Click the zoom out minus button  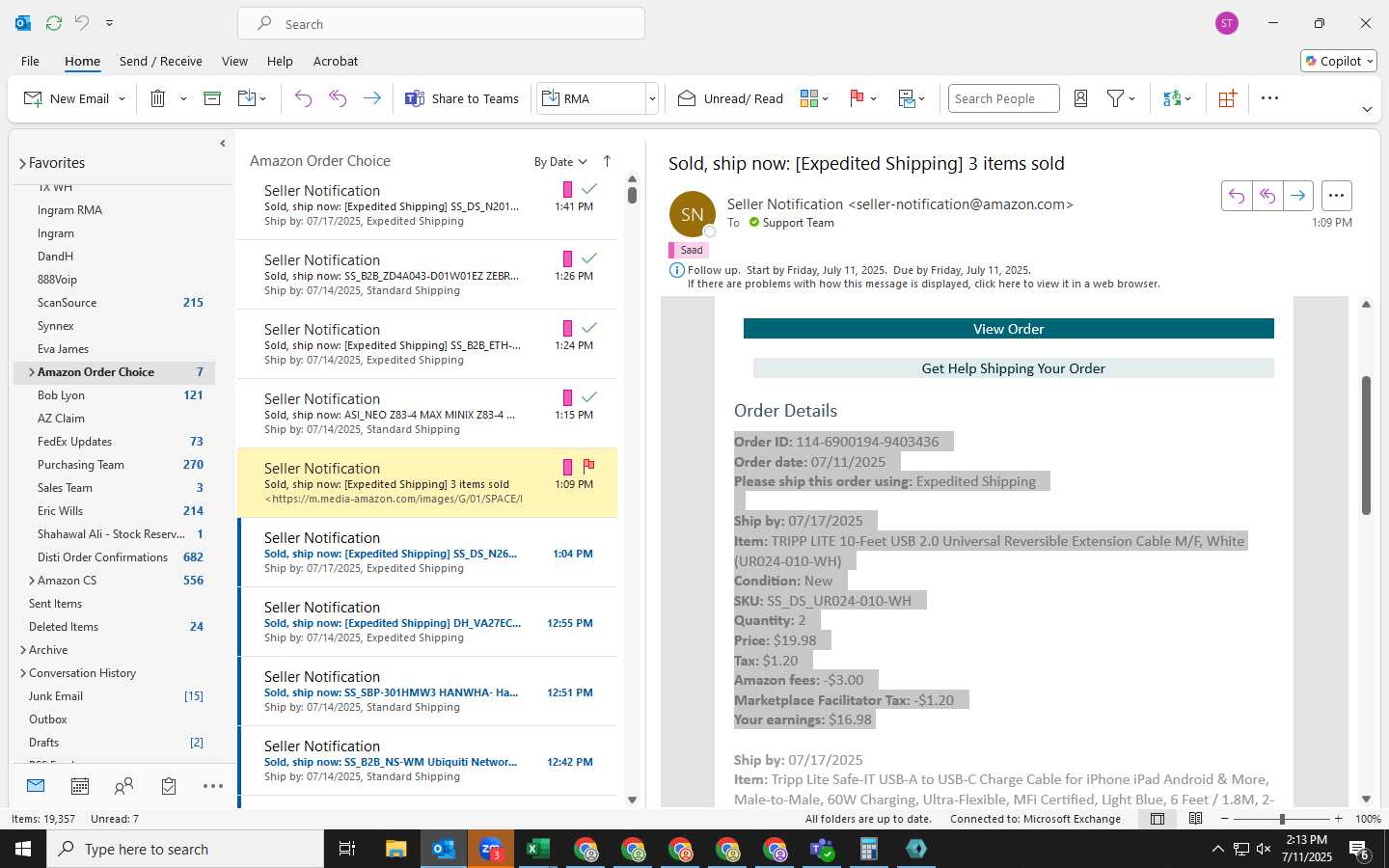point(1225,819)
